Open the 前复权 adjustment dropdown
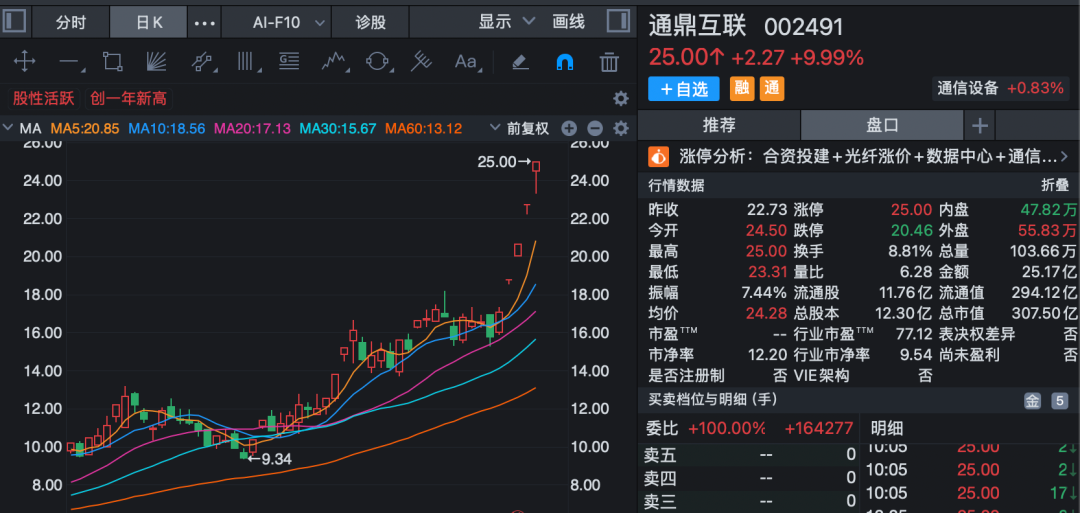This screenshot has height=513, width=1080. coord(519,128)
